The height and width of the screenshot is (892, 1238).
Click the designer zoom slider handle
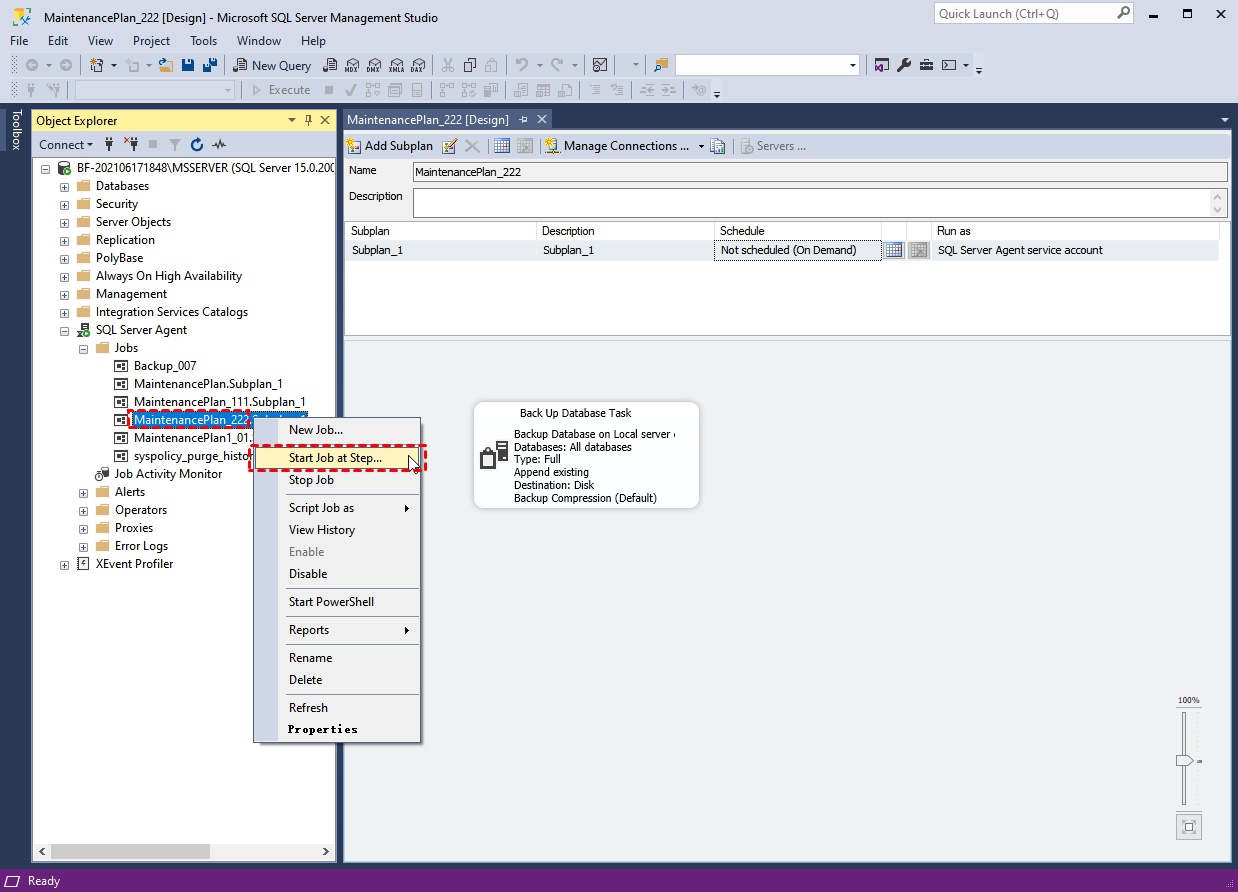pos(1185,761)
